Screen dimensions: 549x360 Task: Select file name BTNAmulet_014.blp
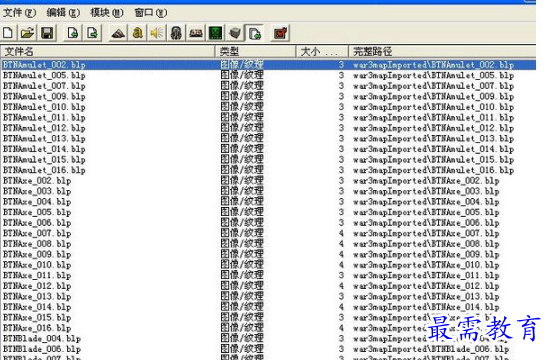pyautogui.click(x=44, y=149)
